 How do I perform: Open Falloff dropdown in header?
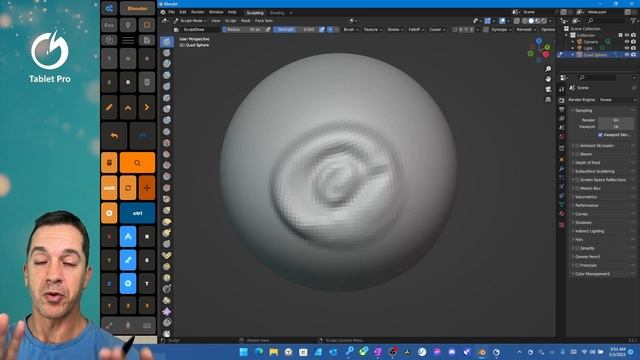416,29
